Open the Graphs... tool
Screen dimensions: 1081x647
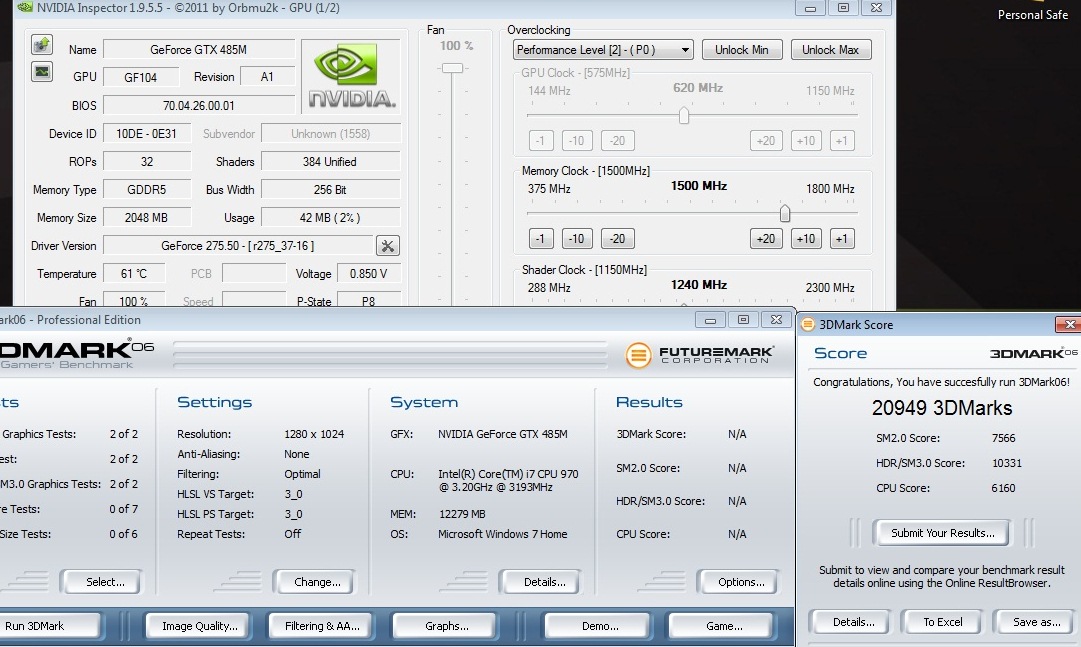click(445, 626)
